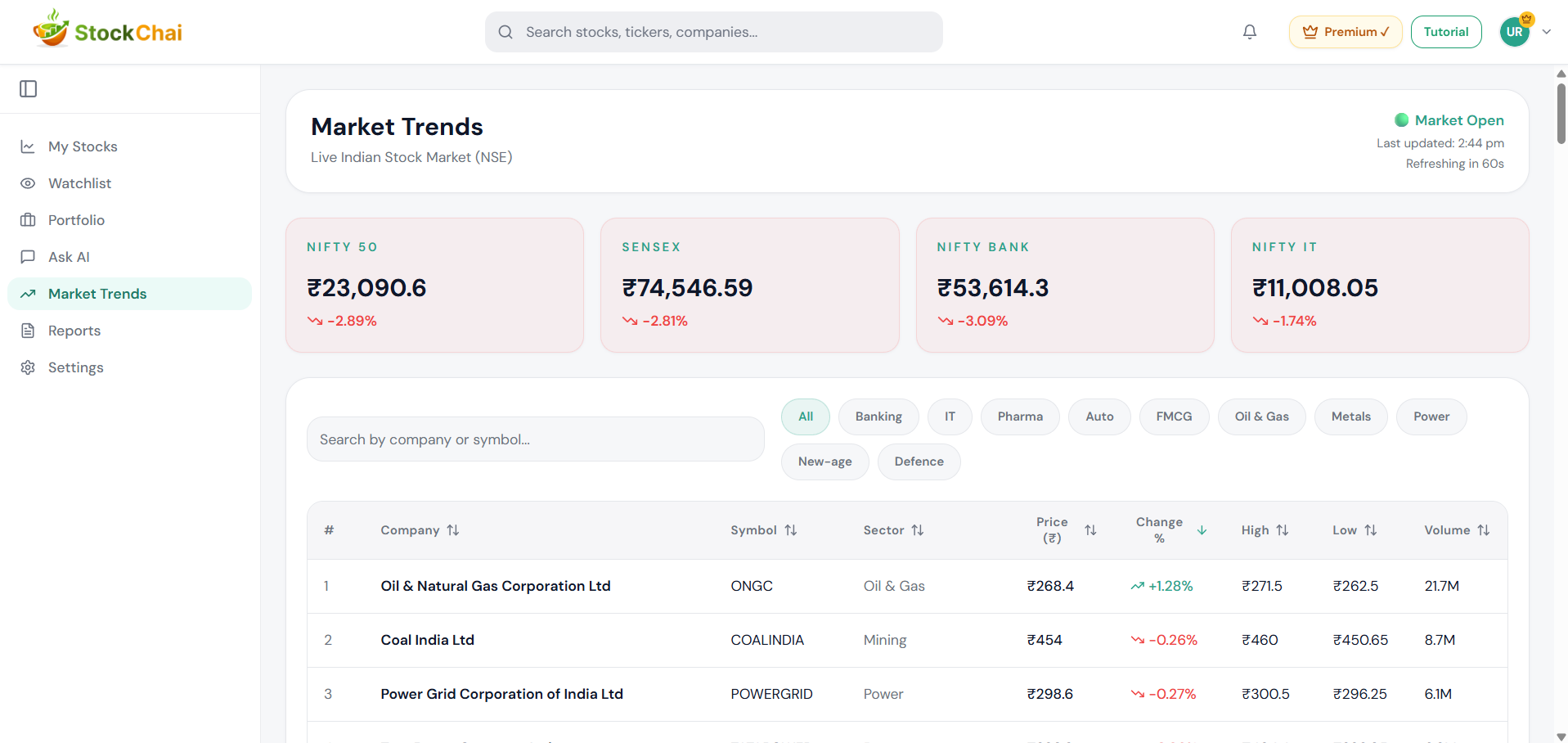The width and height of the screenshot is (1568, 743).
Task: Go to Portfolio section
Action: pos(129,220)
